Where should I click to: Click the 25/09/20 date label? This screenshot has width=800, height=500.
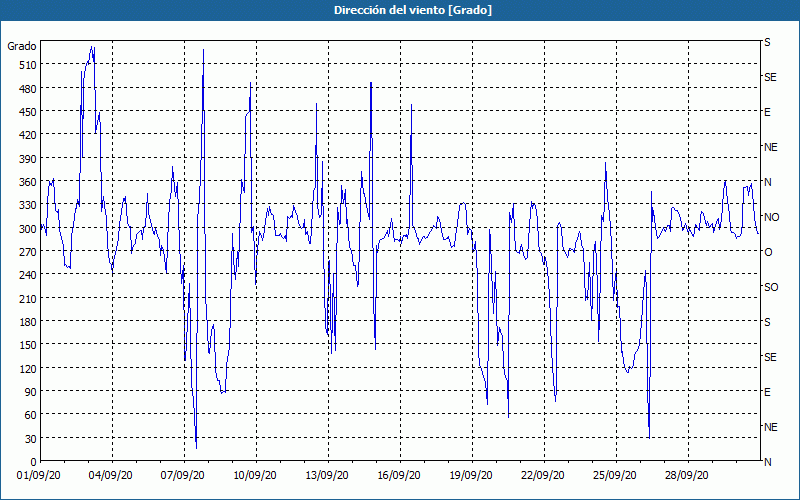click(x=614, y=476)
